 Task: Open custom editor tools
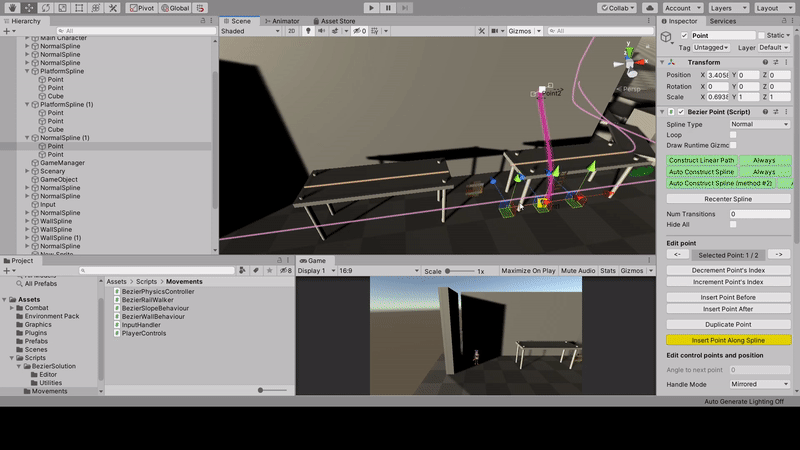coord(113,8)
